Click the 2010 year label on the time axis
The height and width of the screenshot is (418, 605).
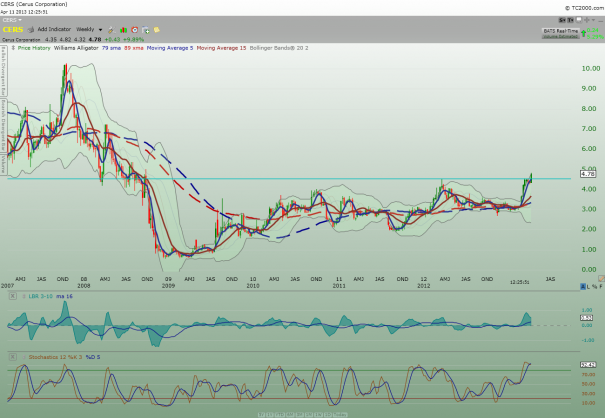(x=253, y=286)
